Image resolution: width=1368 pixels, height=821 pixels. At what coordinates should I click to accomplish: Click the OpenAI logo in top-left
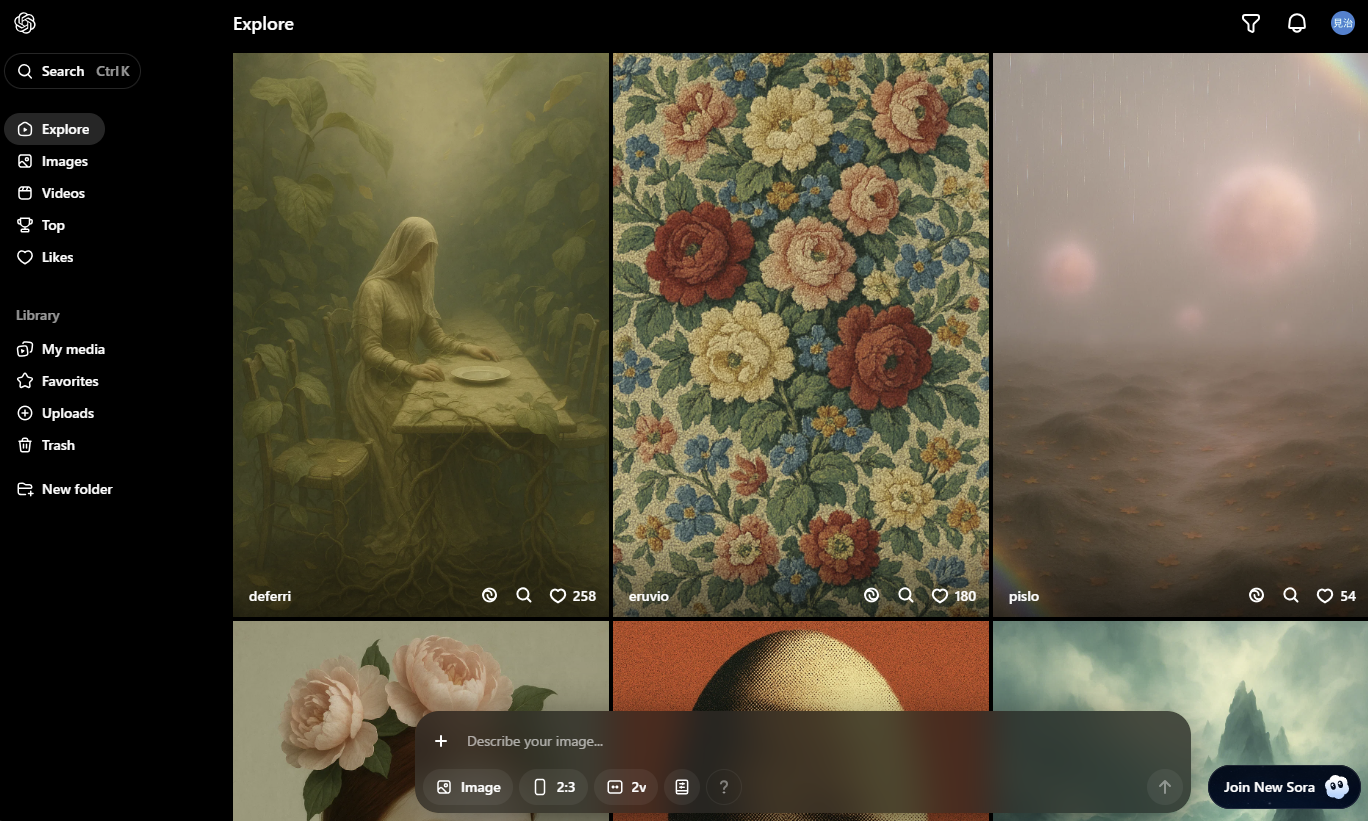(25, 23)
